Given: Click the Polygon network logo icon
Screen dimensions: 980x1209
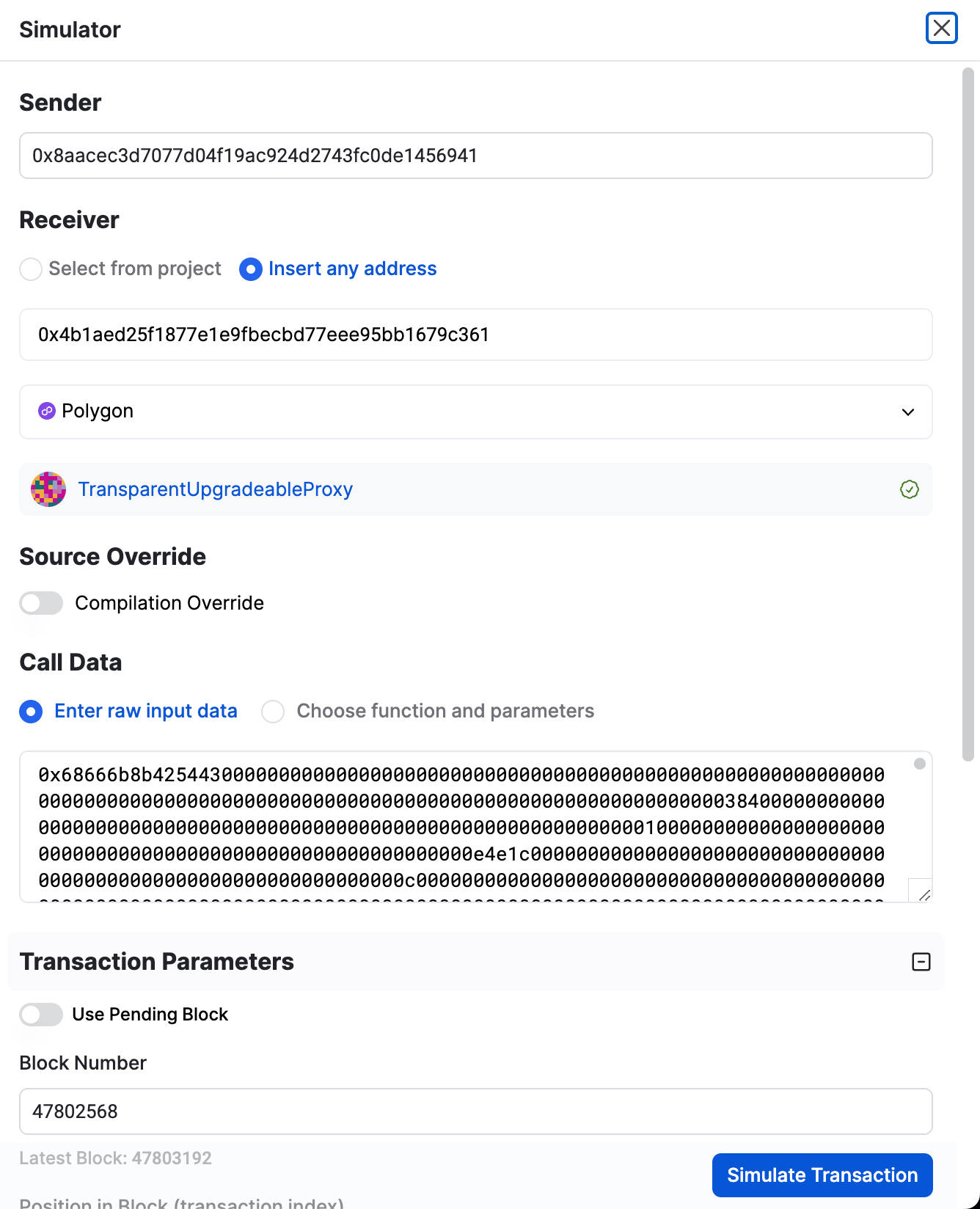Looking at the screenshot, I should click(47, 411).
